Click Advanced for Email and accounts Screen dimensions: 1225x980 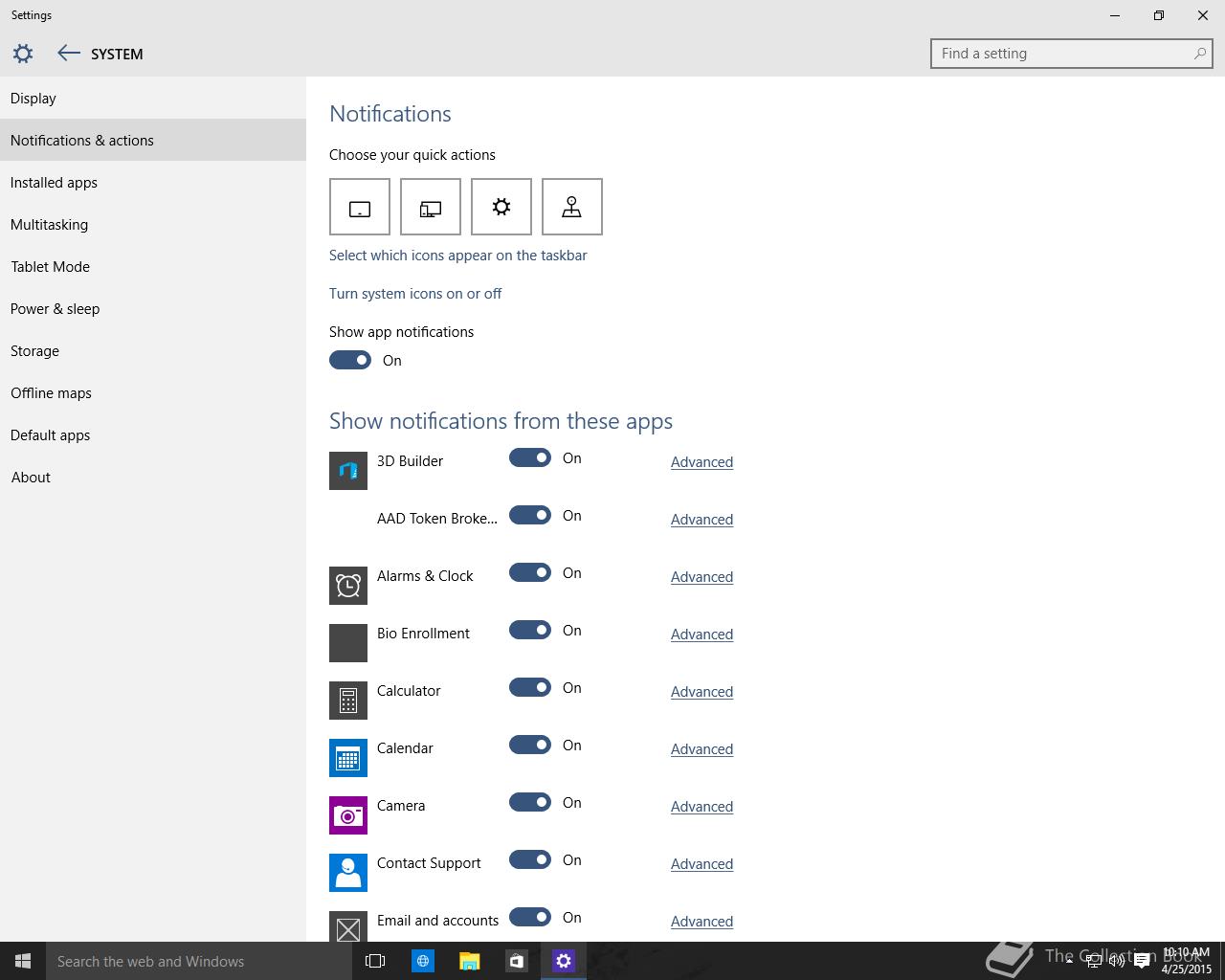tap(702, 922)
